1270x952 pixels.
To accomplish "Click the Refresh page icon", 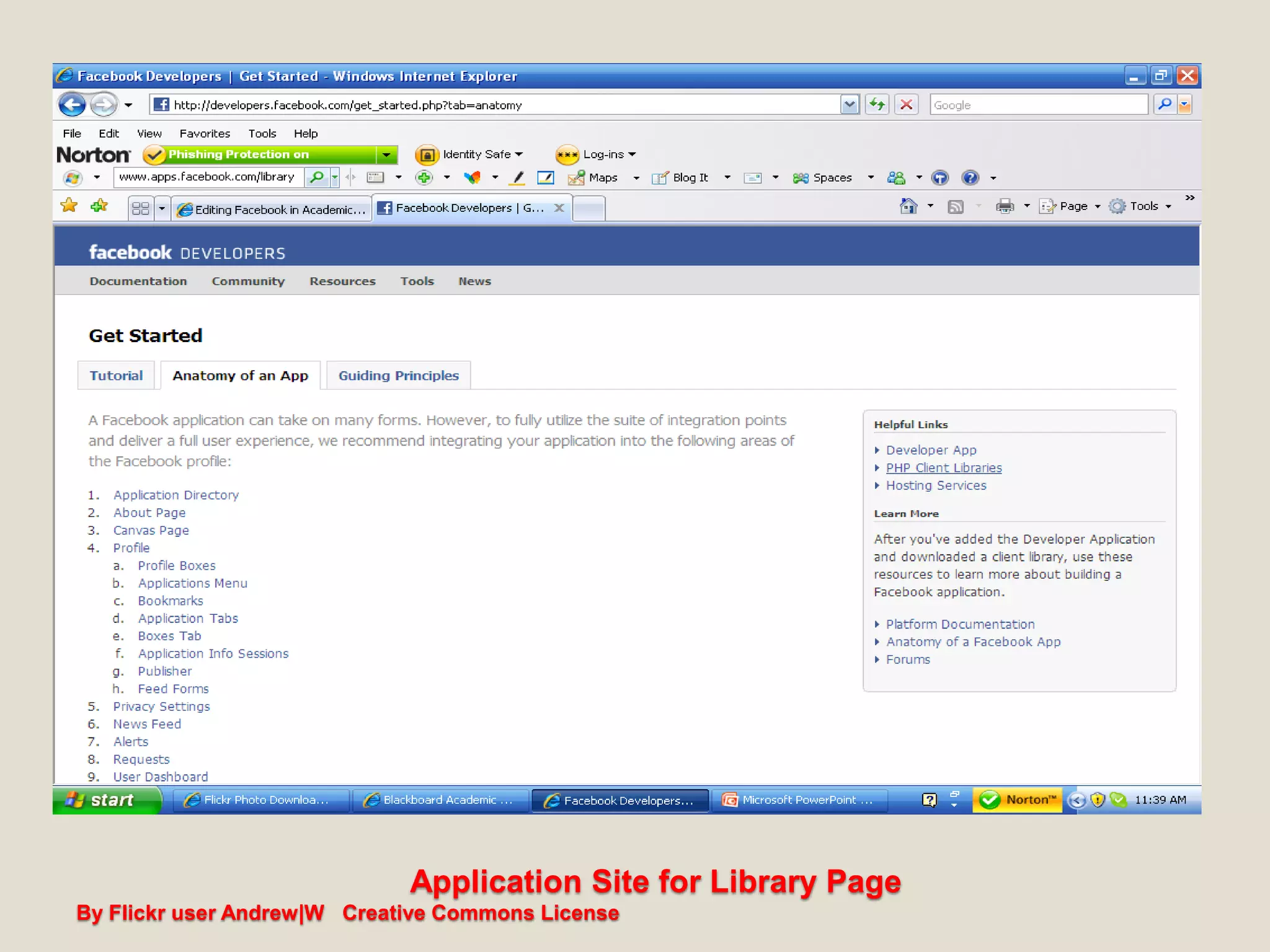I will pyautogui.click(x=877, y=105).
